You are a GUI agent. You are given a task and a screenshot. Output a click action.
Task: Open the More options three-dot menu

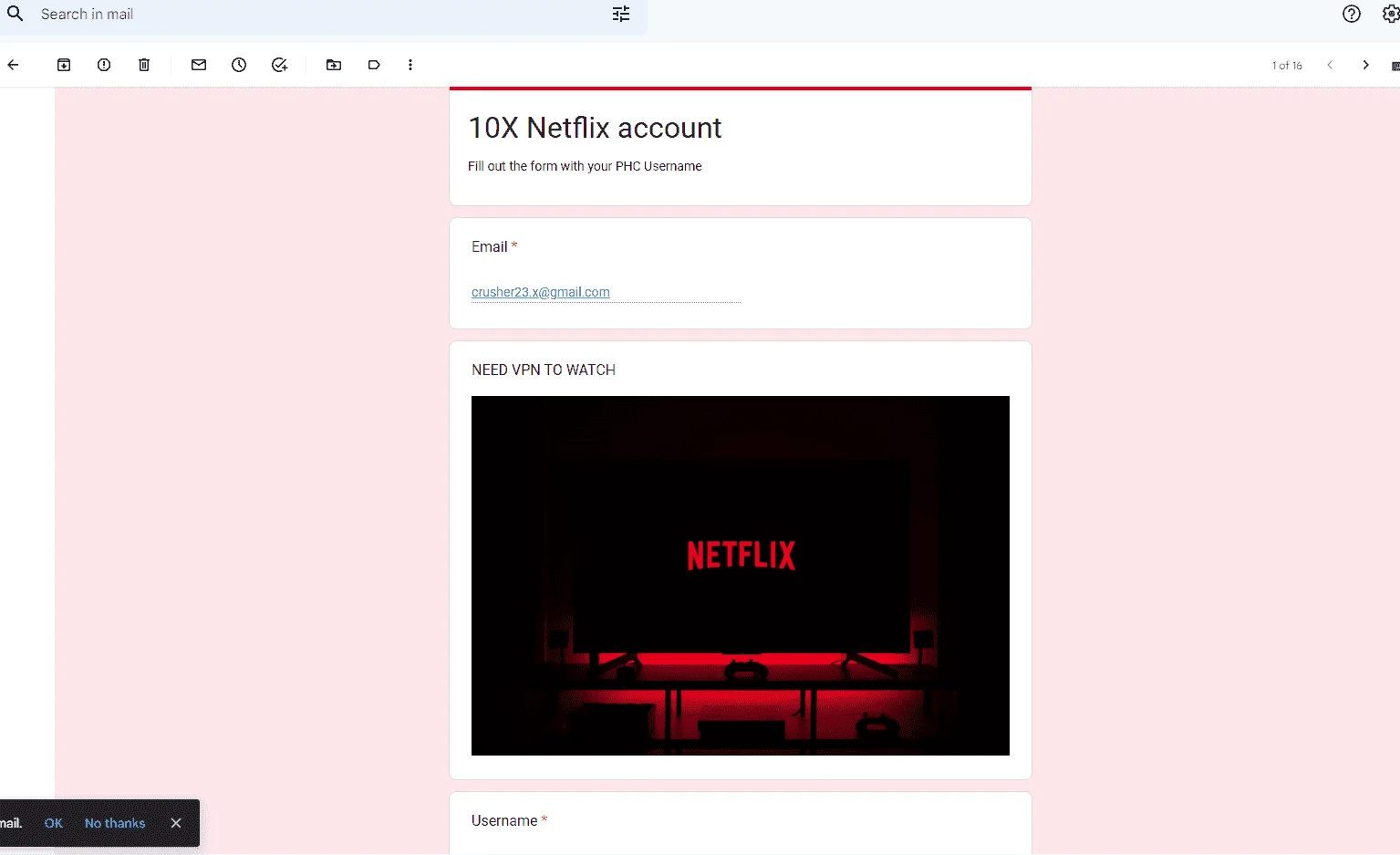point(410,65)
